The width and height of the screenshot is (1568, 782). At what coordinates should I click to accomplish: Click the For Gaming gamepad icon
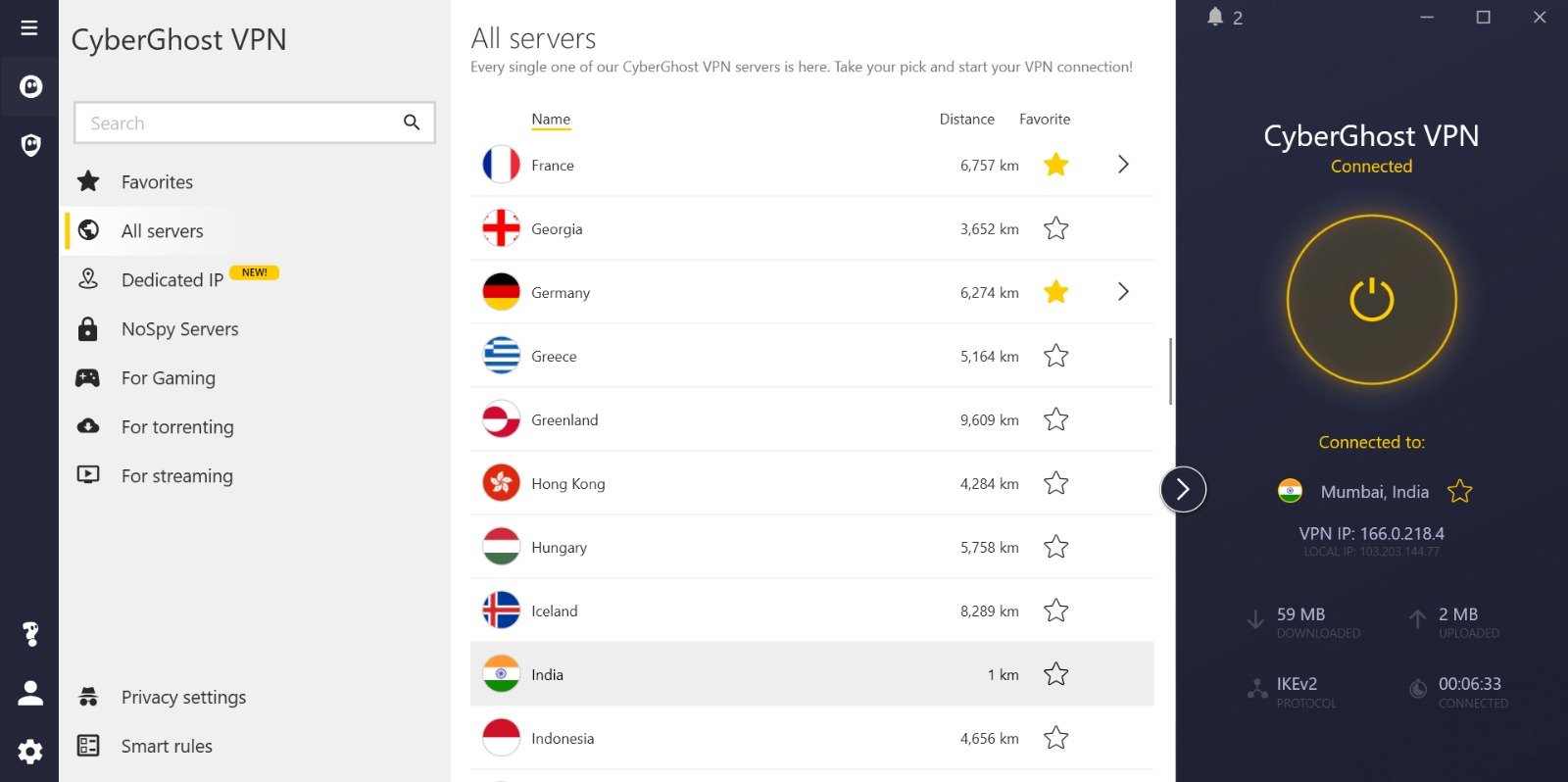(88, 377)
